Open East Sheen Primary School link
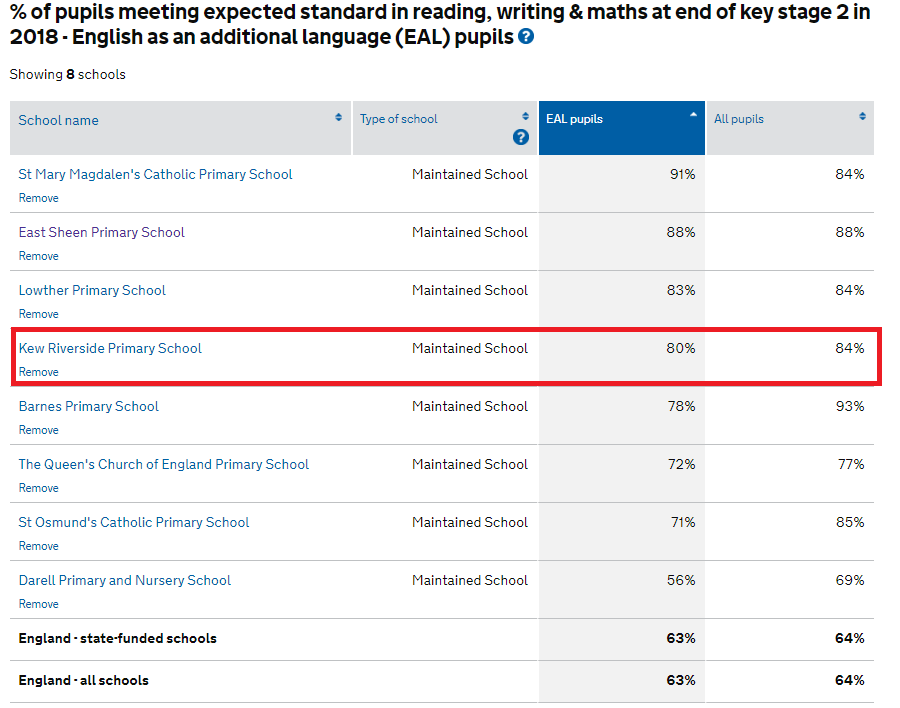900x708 pixels. [x=102, y=233]
